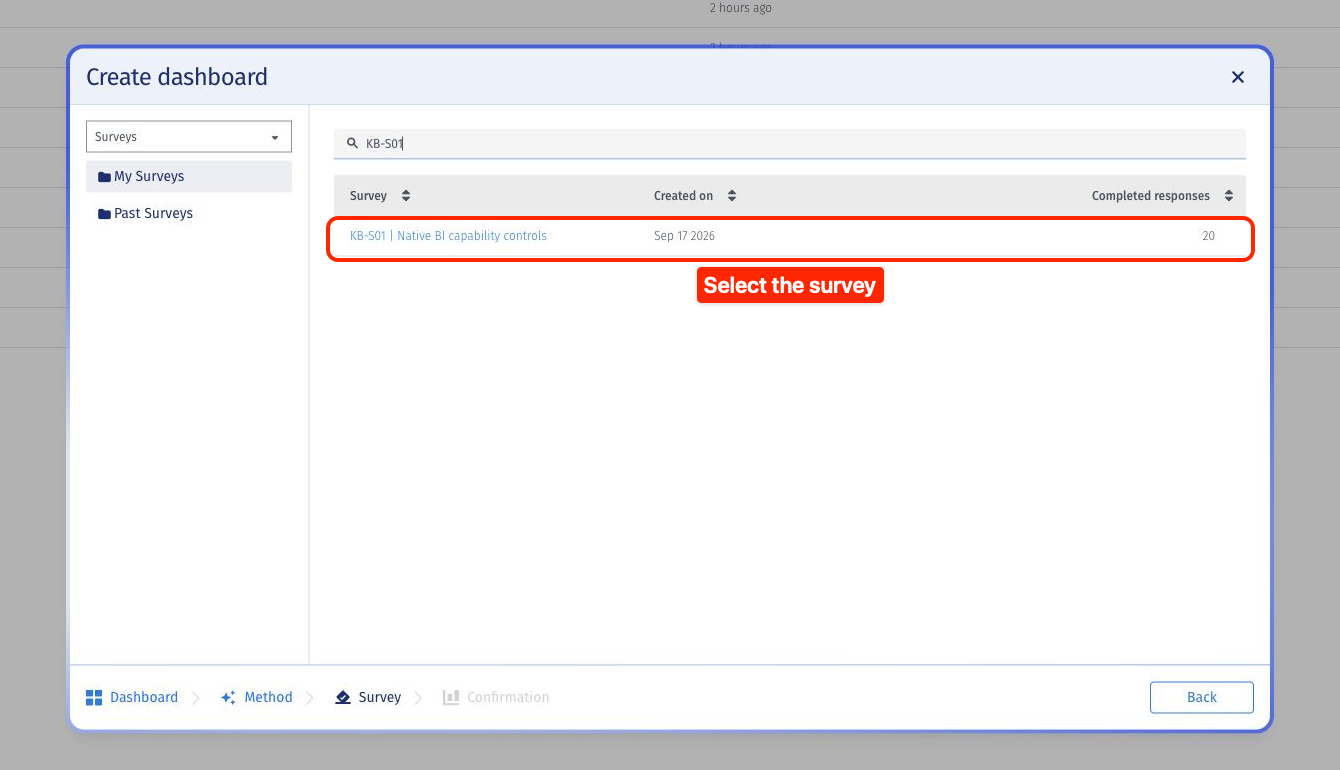Click the Completed responses header label
The height and width of the screenshot is (770, 1340).
[1151, 196]
